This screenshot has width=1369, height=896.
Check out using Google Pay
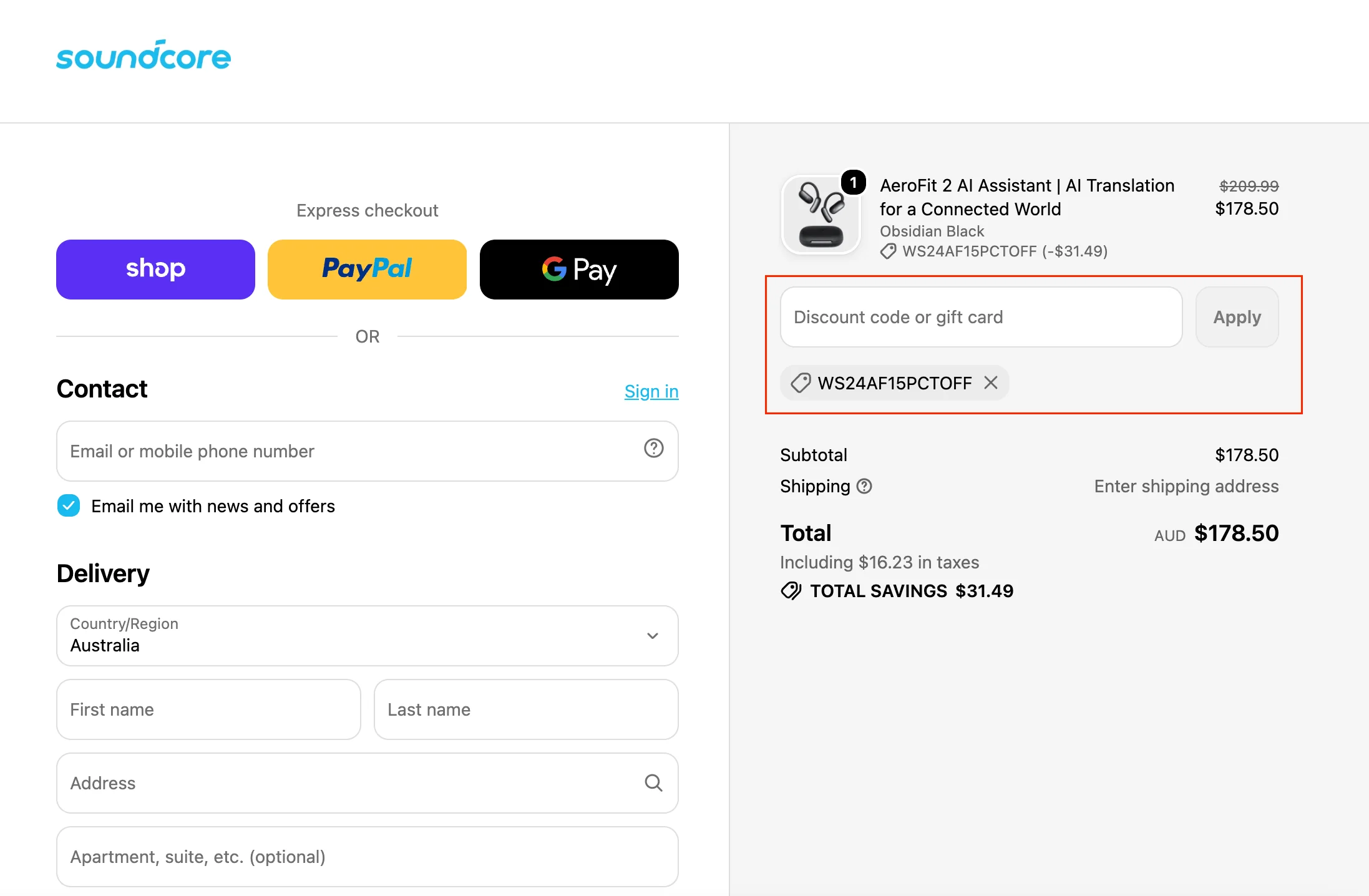point(579,270)
